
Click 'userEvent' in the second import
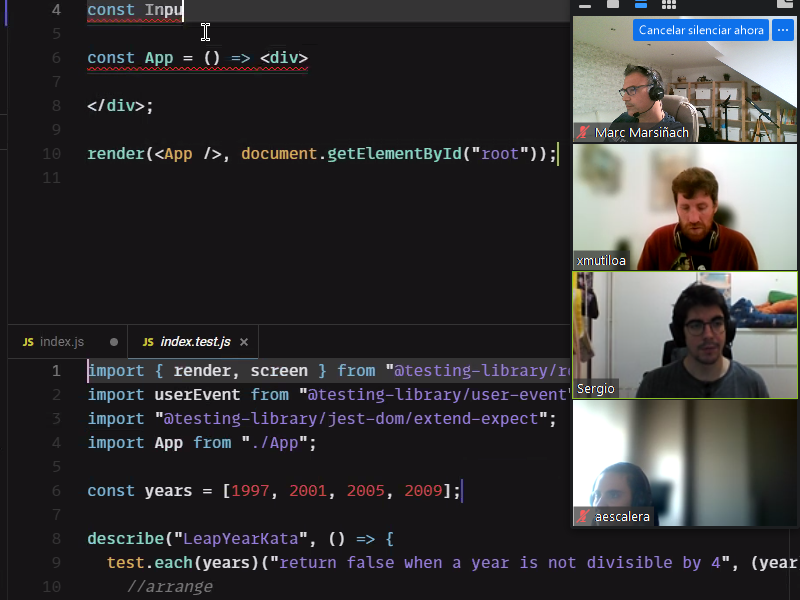(x=197, y=394)
